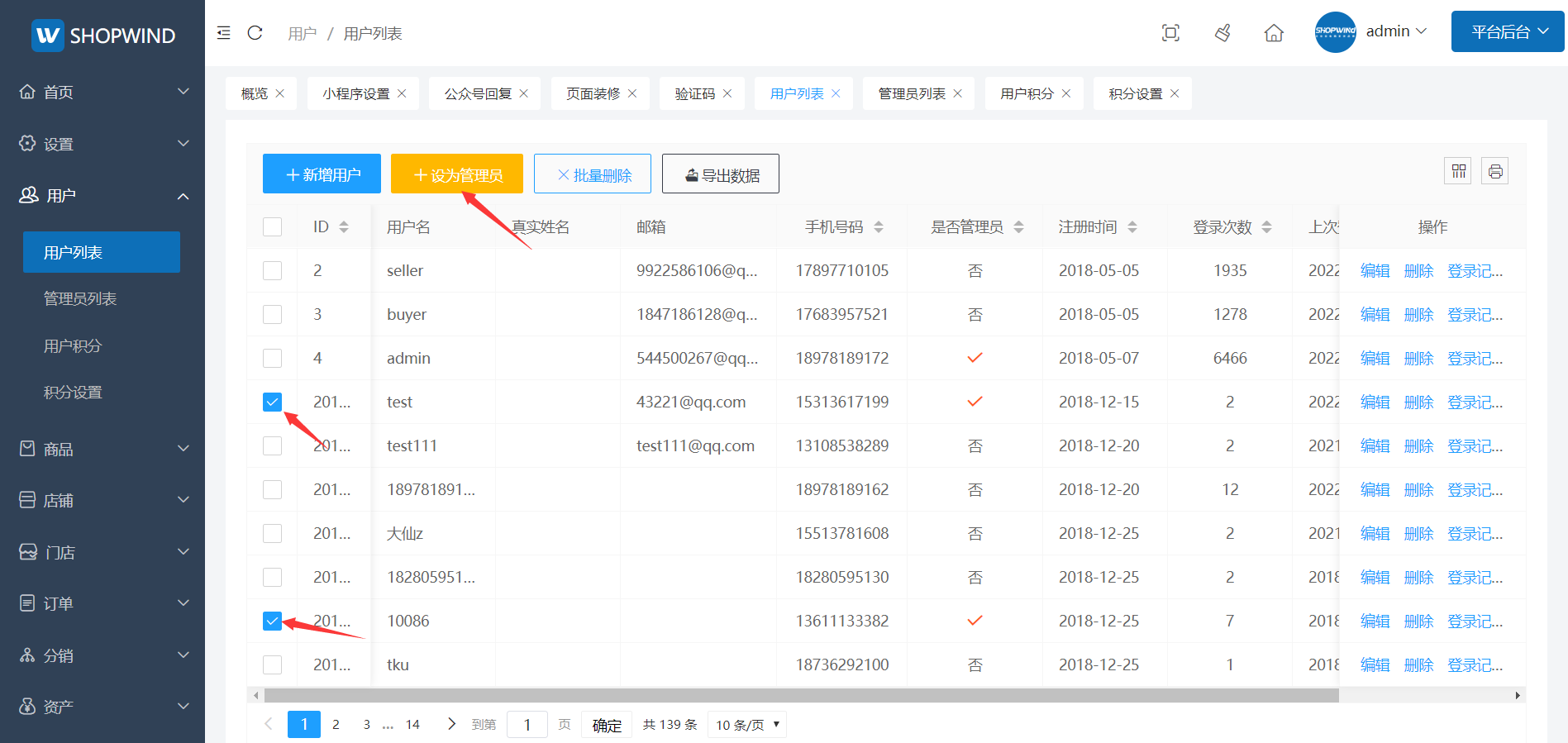This screenshot has height=743, width=1568.
Task: Go to page 2 in pagination
Action: 336,724
